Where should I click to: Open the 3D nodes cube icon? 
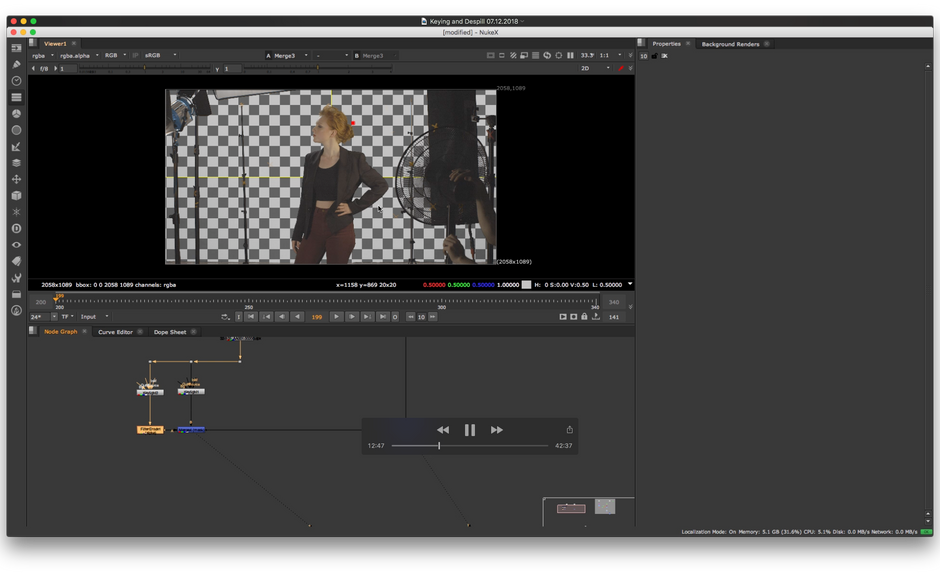pyautogui.click(x=16, y=195)
